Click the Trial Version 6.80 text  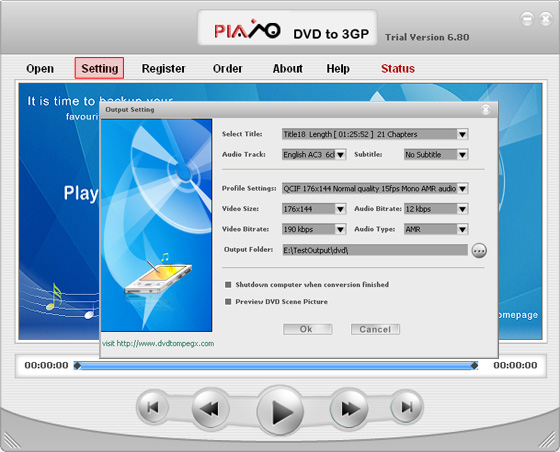pyautogui.click(x=427, y=37)
